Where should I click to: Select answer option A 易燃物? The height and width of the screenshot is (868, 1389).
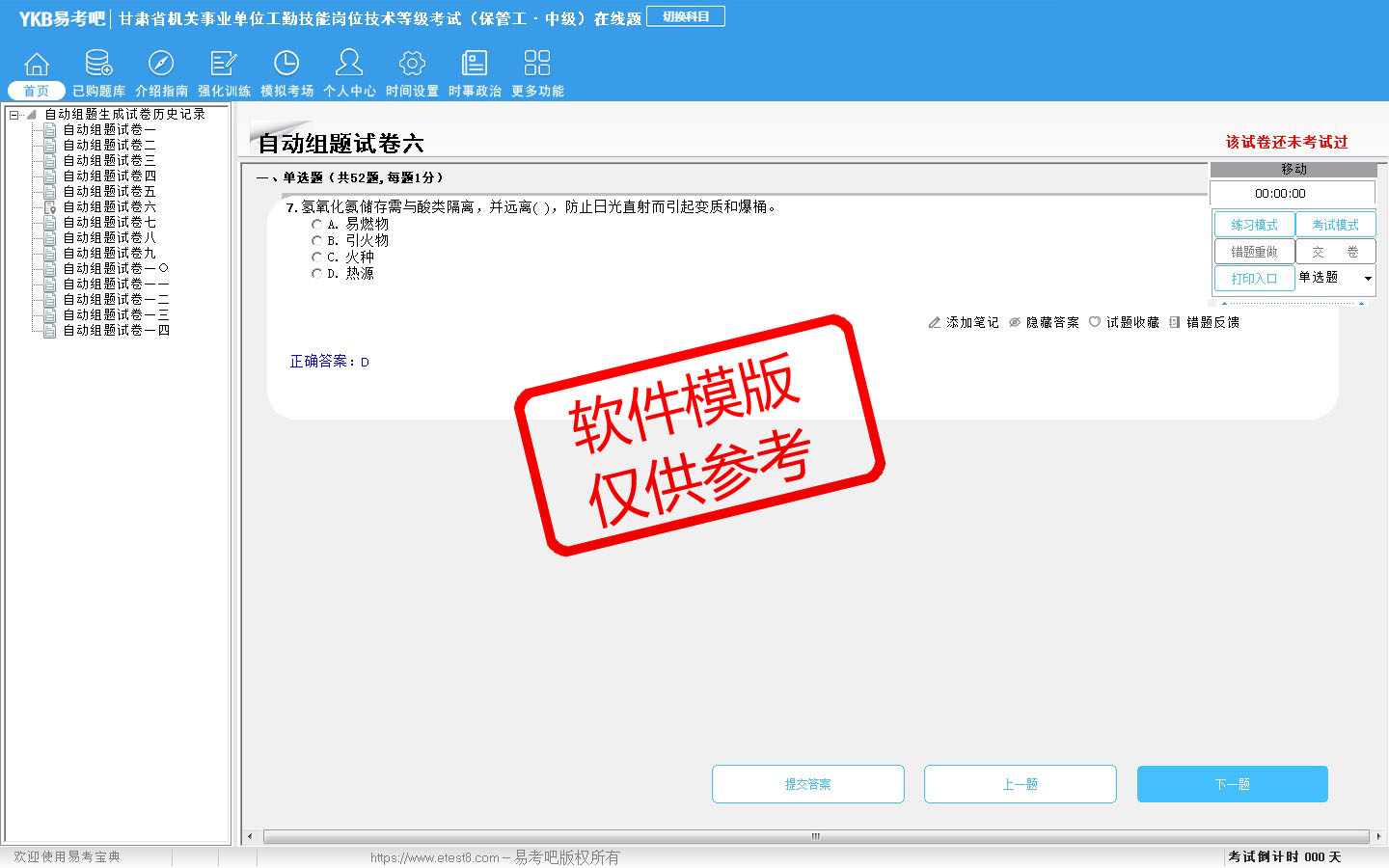click(316, 224)
